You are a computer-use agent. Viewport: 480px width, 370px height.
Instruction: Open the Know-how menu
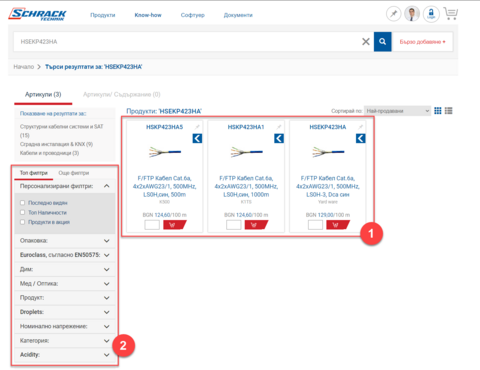[x=148, y=15]
